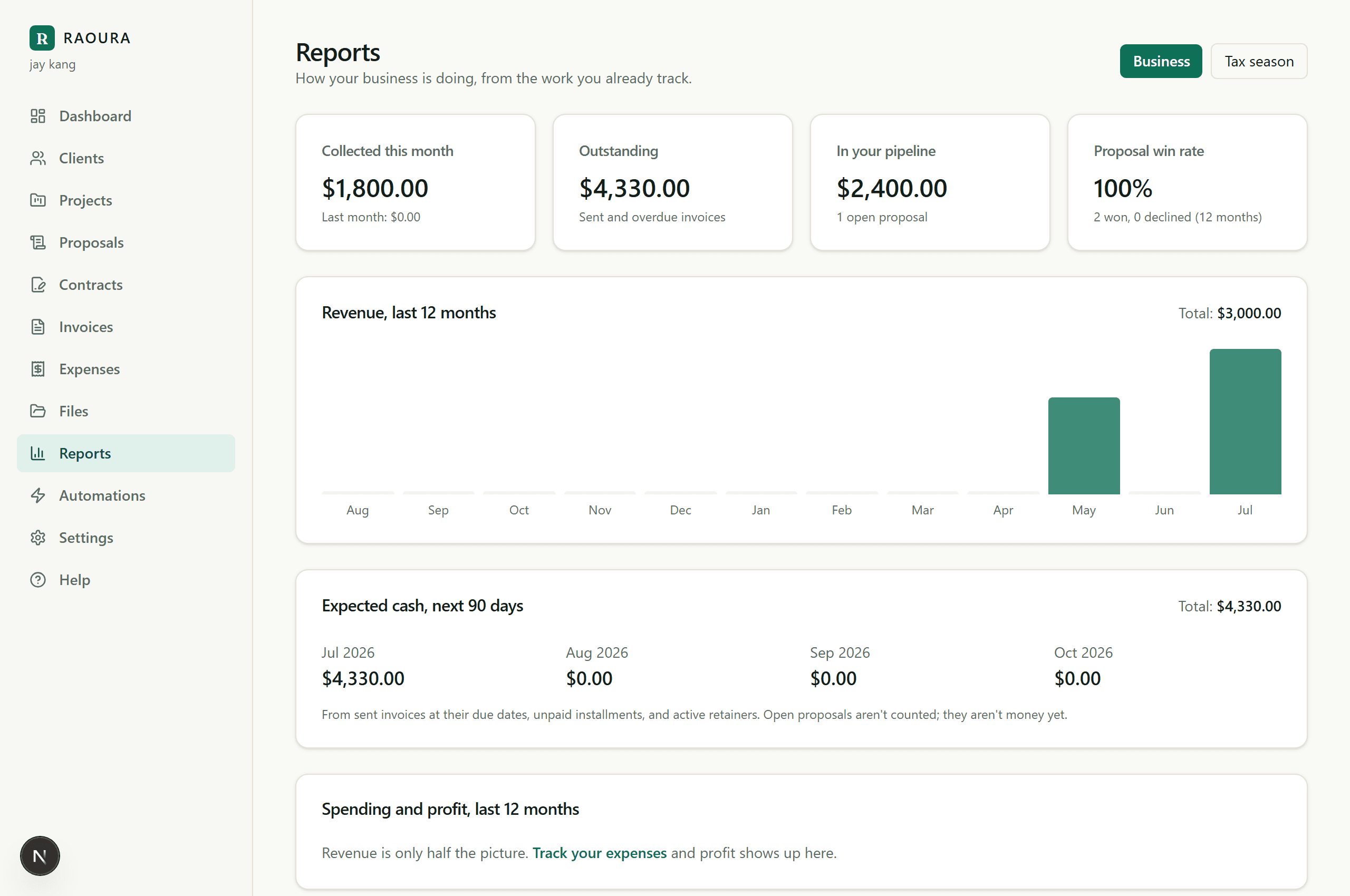
Task: Navigate to Proposals
Action: [x=126, y=242]
